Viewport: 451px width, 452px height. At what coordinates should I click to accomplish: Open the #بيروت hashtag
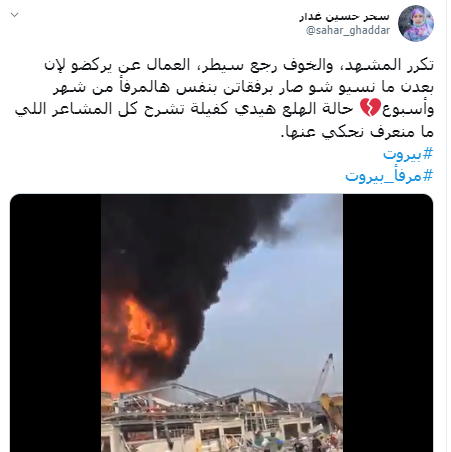(x=408, y=154)
